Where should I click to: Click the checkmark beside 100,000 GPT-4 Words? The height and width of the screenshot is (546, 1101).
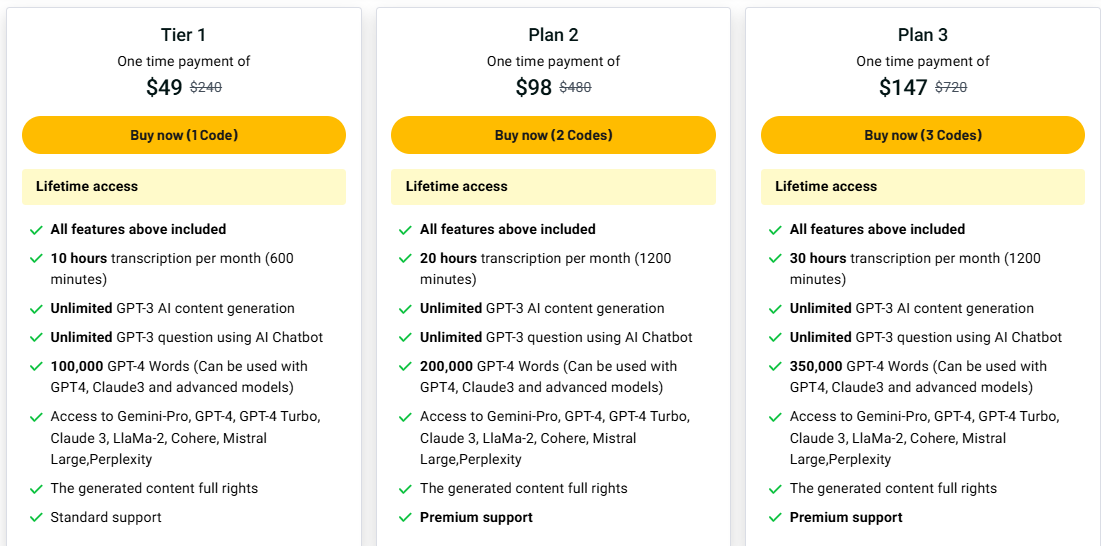pos(36,367)
